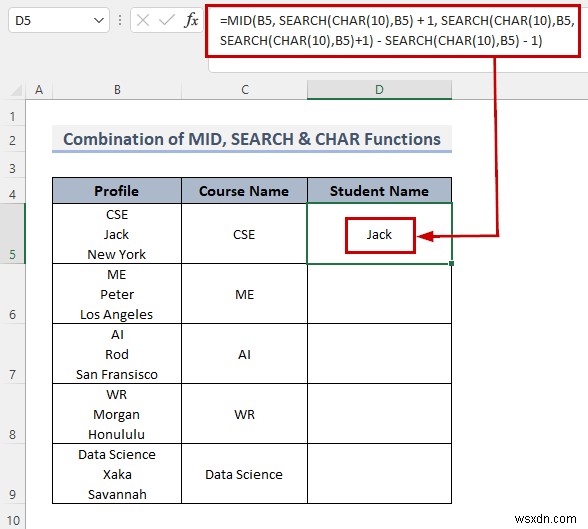Select column B header

coord(117,90)
